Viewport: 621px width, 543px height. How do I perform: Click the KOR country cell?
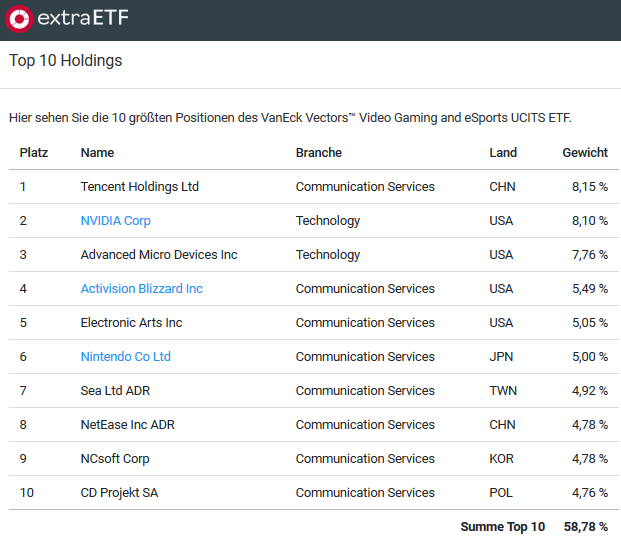(x=501, y=459)
